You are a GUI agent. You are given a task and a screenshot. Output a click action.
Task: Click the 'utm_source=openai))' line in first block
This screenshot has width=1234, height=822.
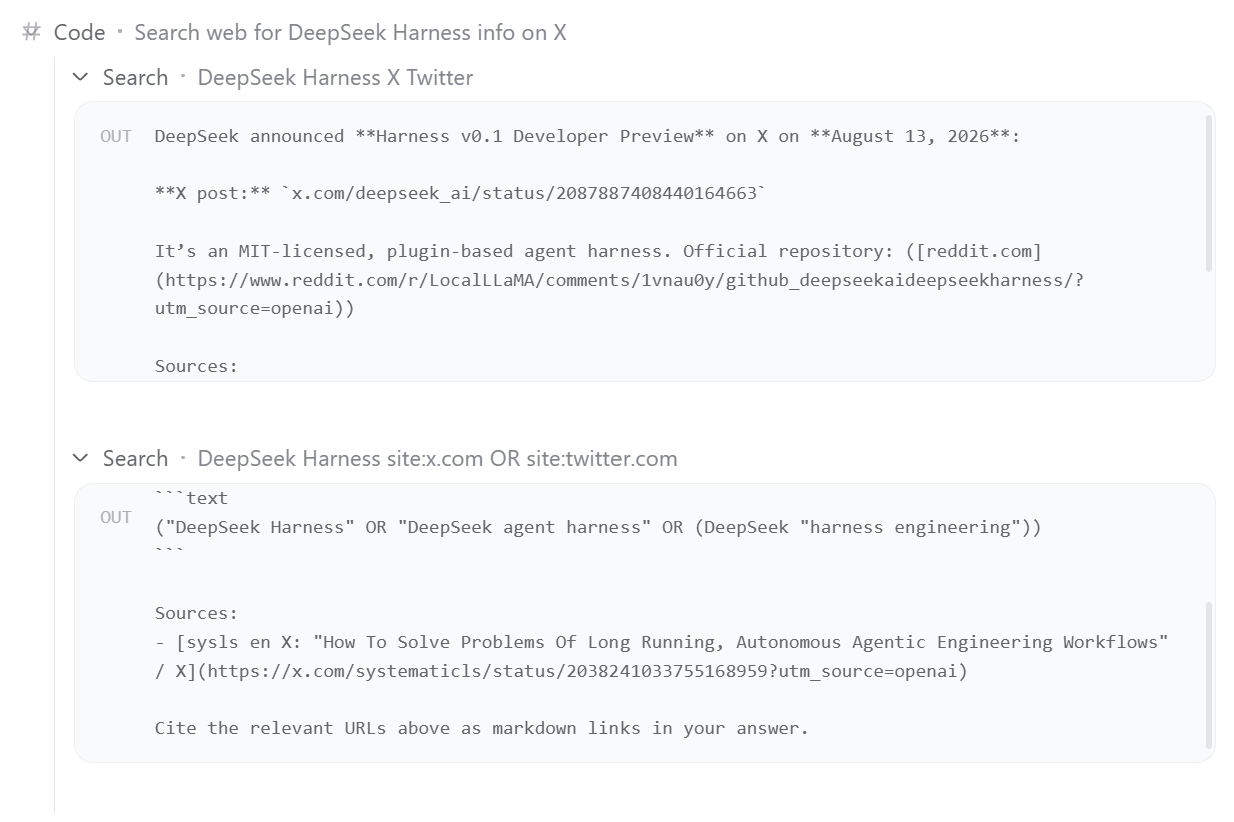(x=254, y=309)
